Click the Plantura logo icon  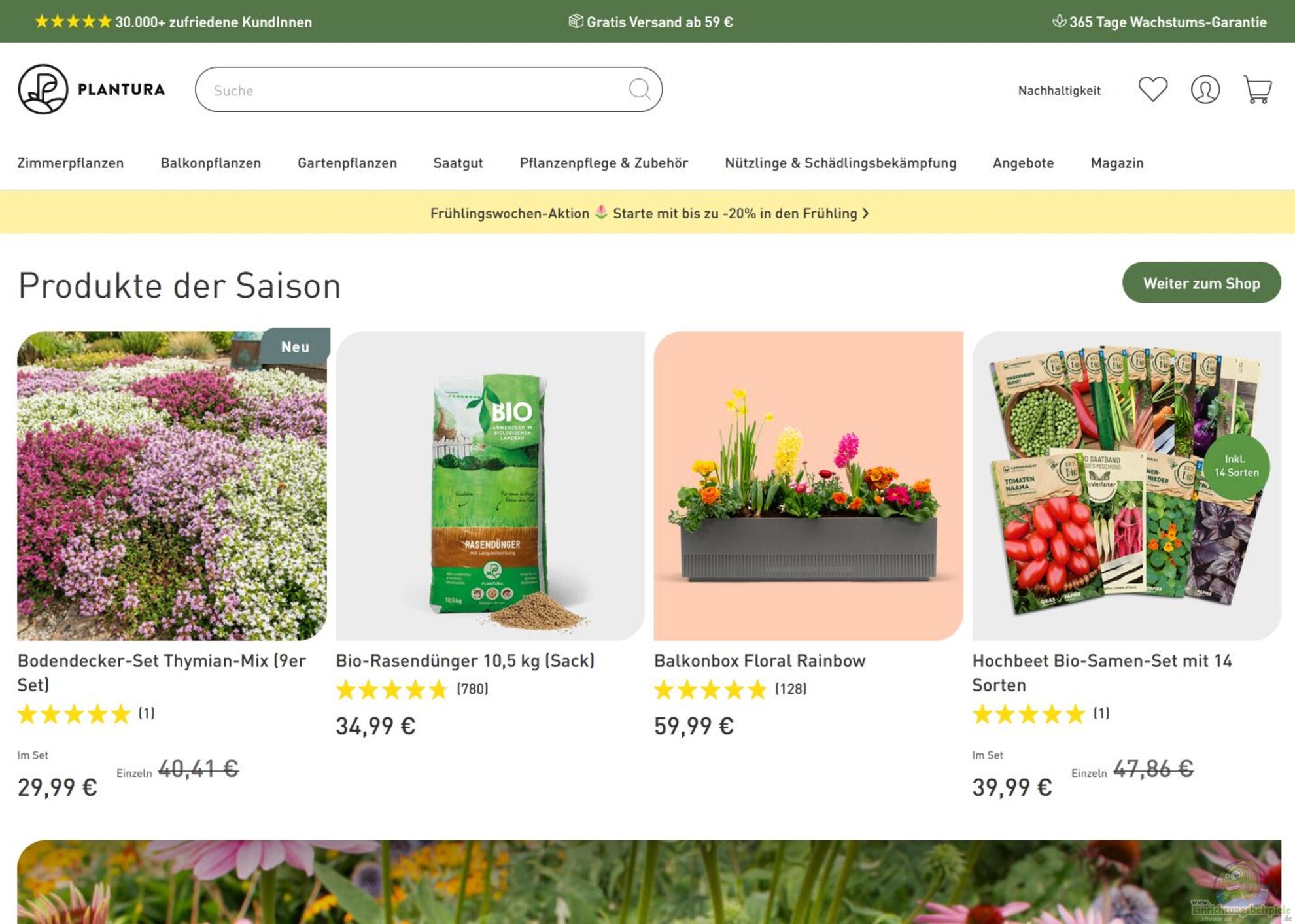coord(43,89)
